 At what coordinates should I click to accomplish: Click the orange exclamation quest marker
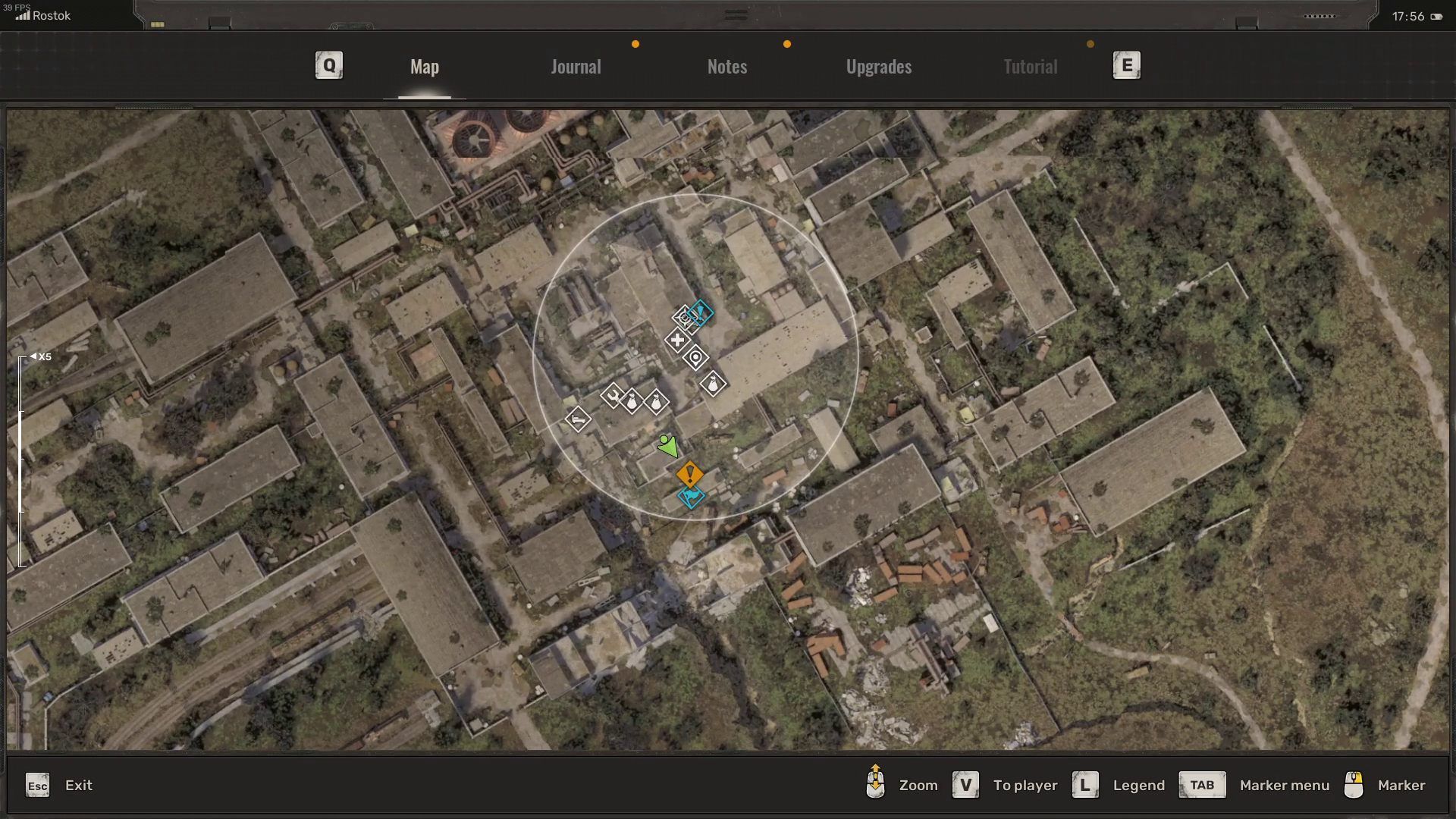tap(689, 475)
